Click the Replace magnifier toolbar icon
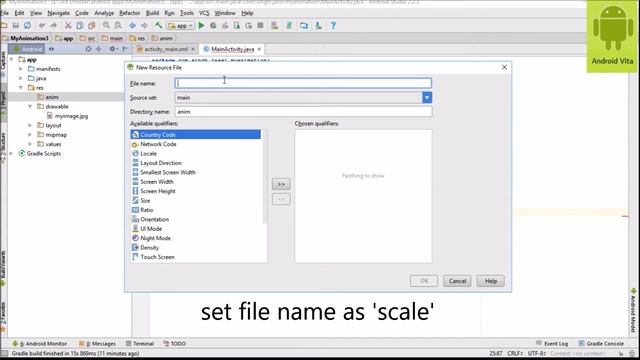The image size is (640, 360). 118,26
